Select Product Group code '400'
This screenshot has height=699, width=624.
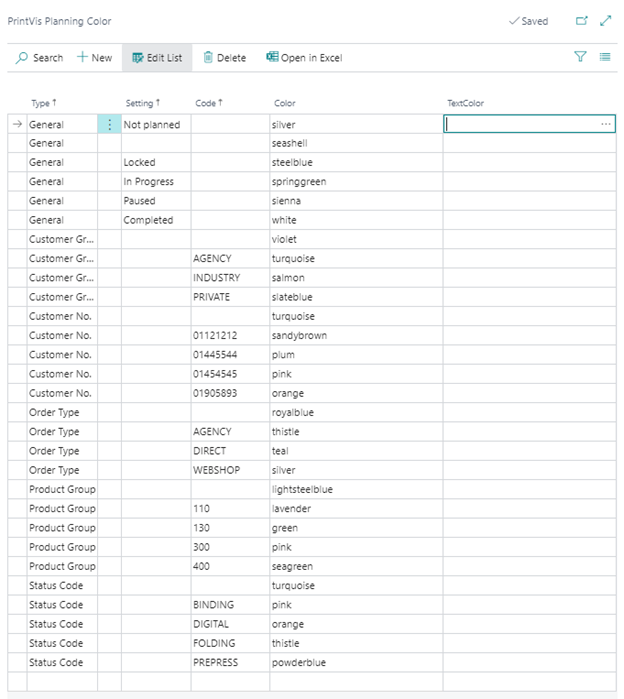coord(230,566)
